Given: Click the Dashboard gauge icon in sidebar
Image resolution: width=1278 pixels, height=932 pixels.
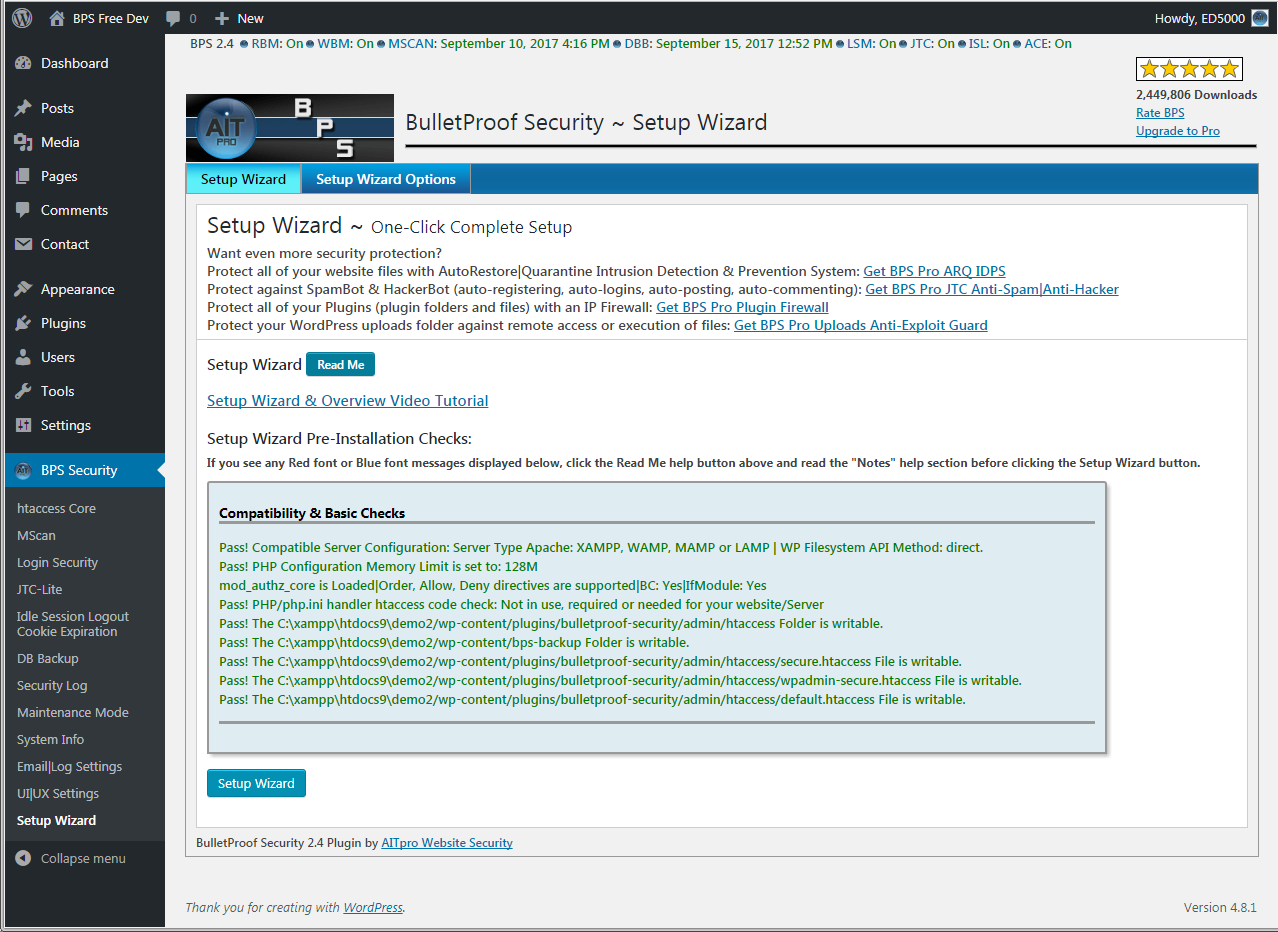Looking at the screenshot, I should point(23,63).
